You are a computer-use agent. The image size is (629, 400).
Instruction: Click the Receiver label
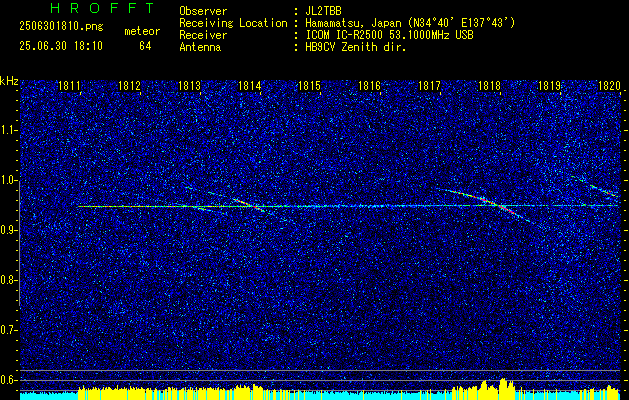pos(203,35)
